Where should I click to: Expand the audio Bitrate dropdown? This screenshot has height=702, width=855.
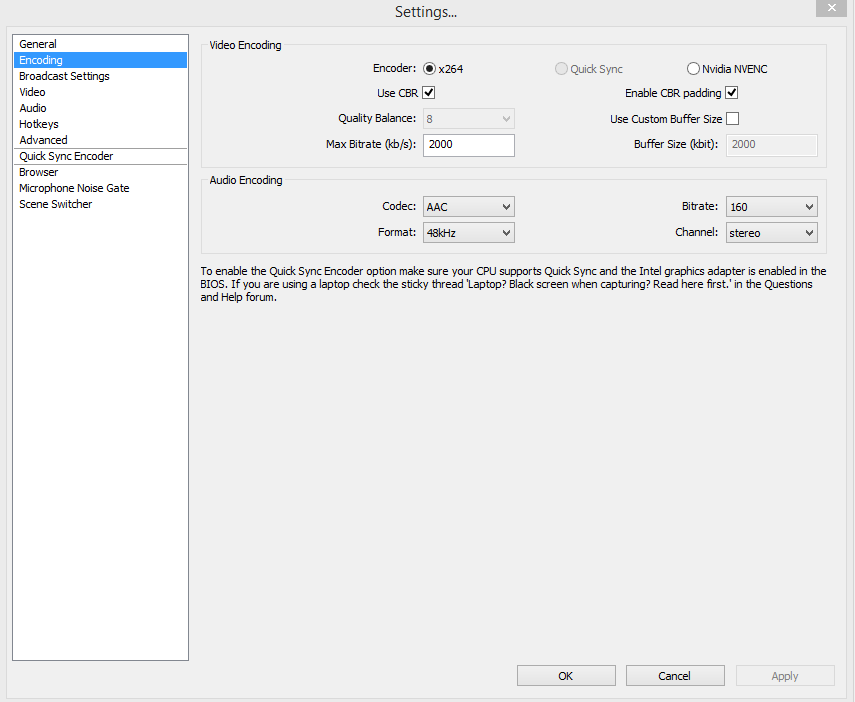pyautogui.click(x=771, y=207)
